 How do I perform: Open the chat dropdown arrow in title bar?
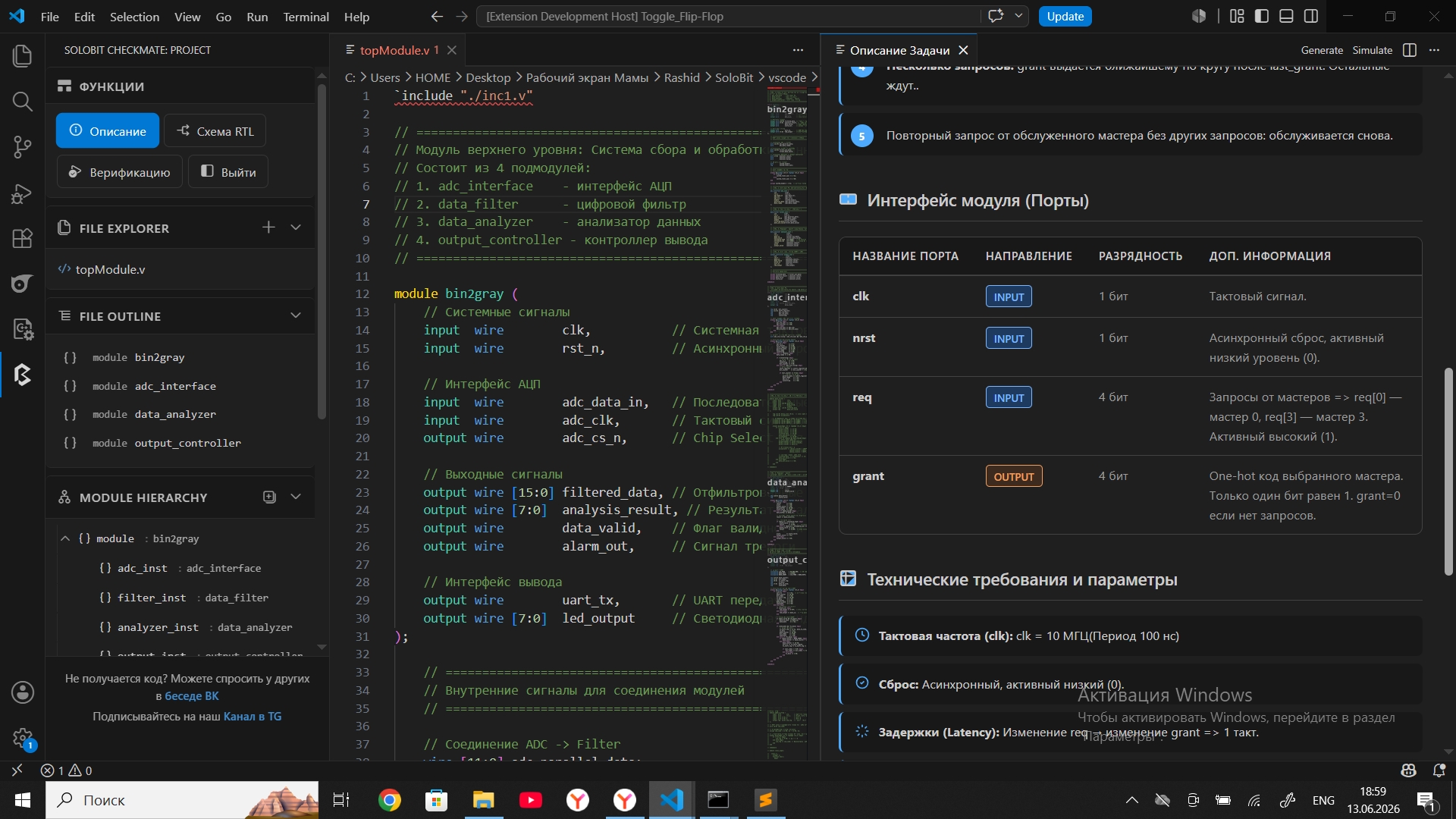1018,16
